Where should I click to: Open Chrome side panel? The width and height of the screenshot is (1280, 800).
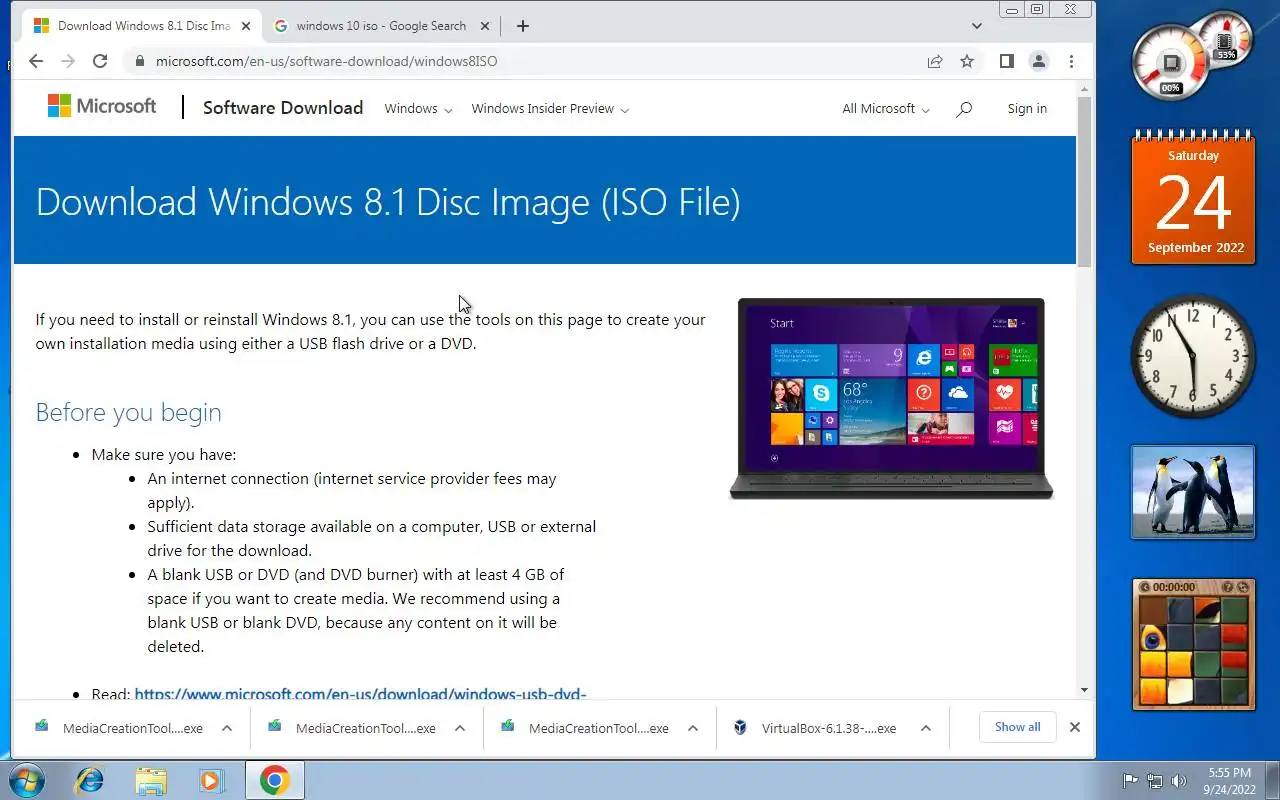[x=1007, y=61]
